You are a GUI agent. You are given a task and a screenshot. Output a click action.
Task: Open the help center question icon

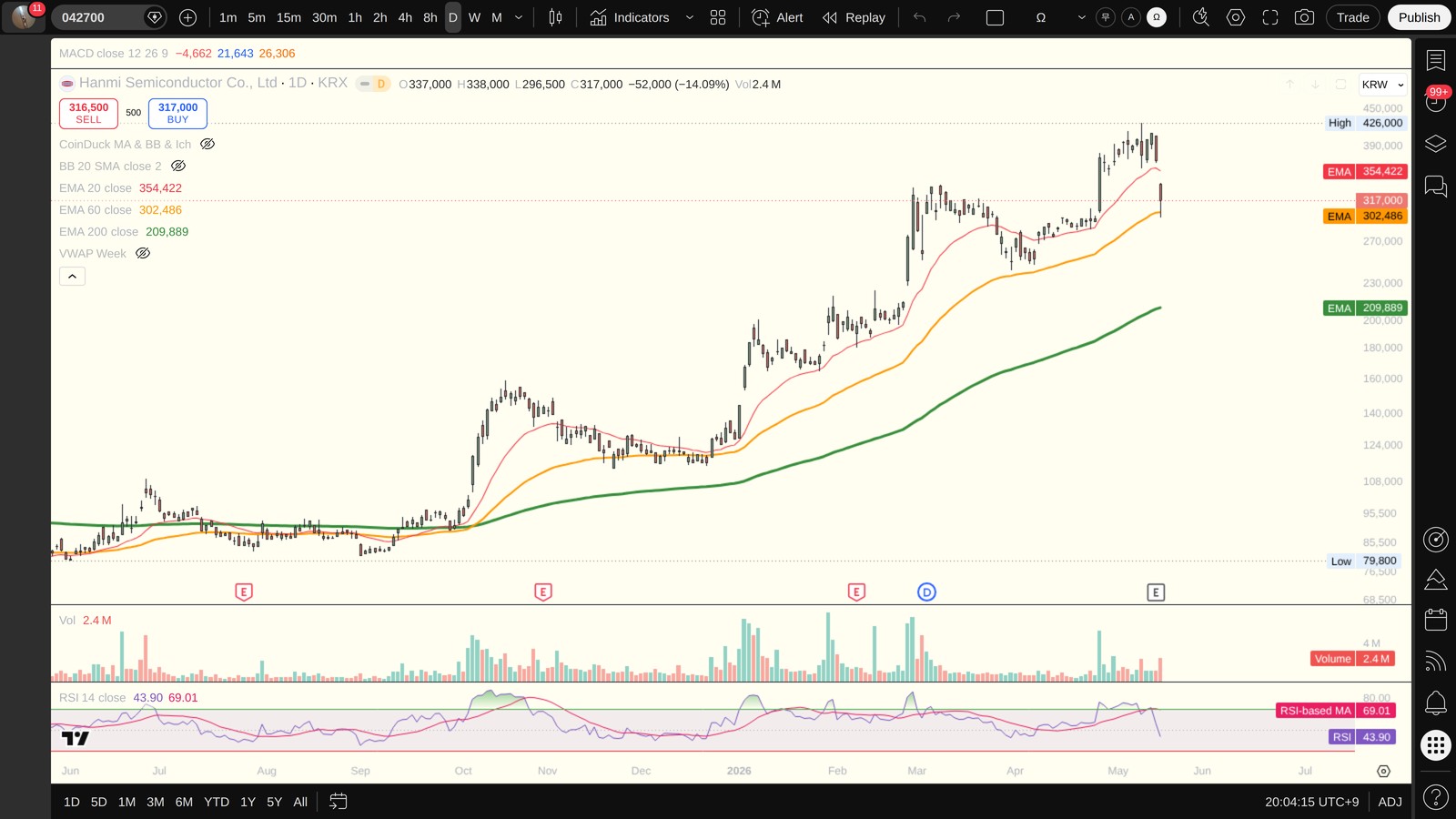tap(1436, 798)
